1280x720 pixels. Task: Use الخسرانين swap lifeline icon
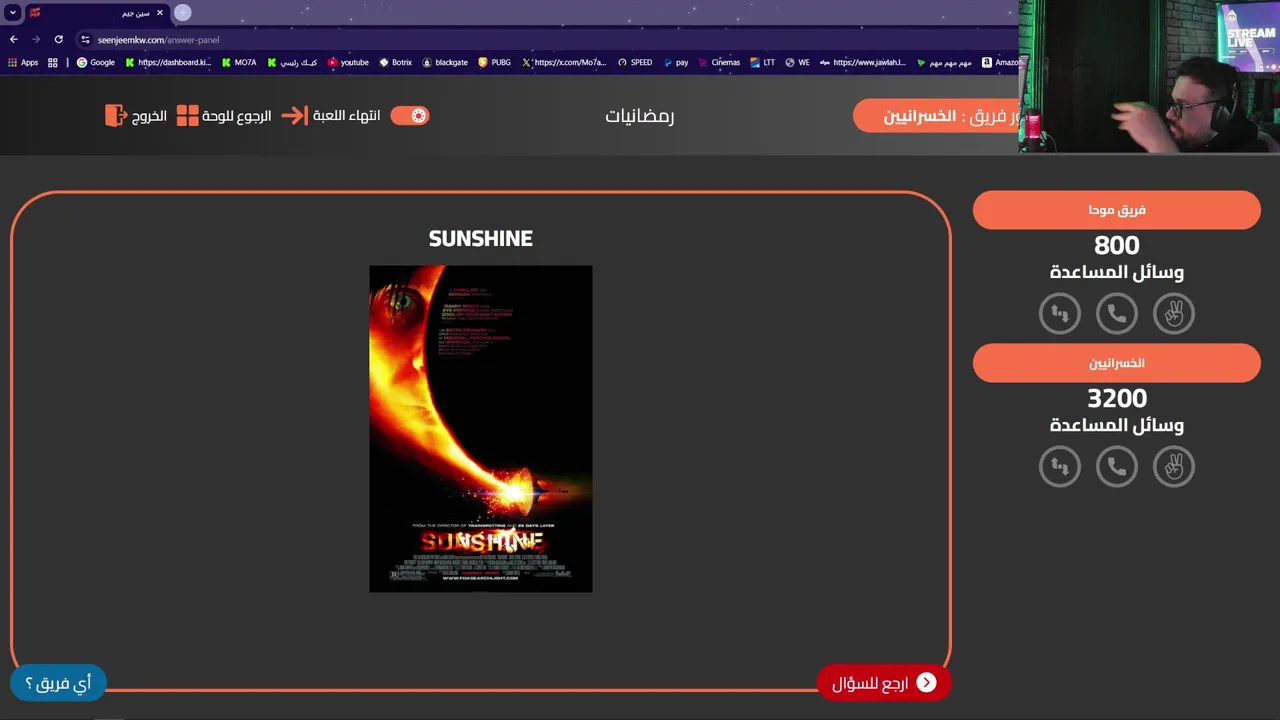point(1060,467)
